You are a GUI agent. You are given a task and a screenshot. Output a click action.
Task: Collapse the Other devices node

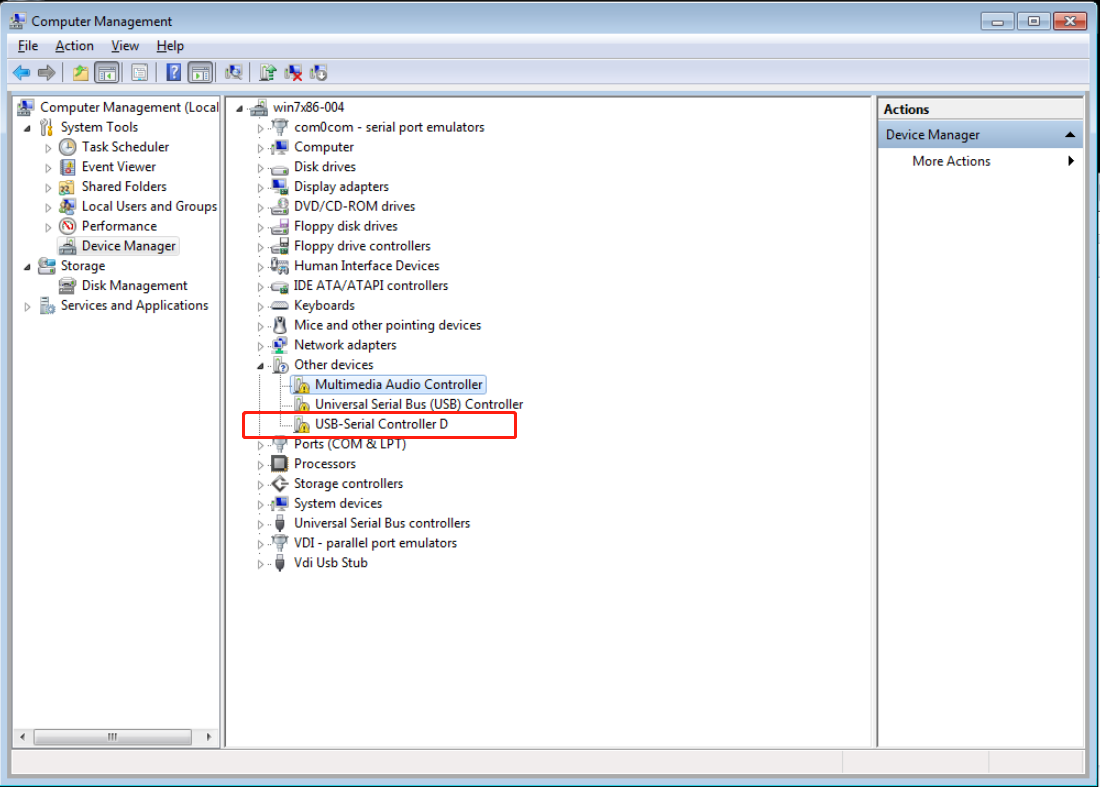point(260,365)
